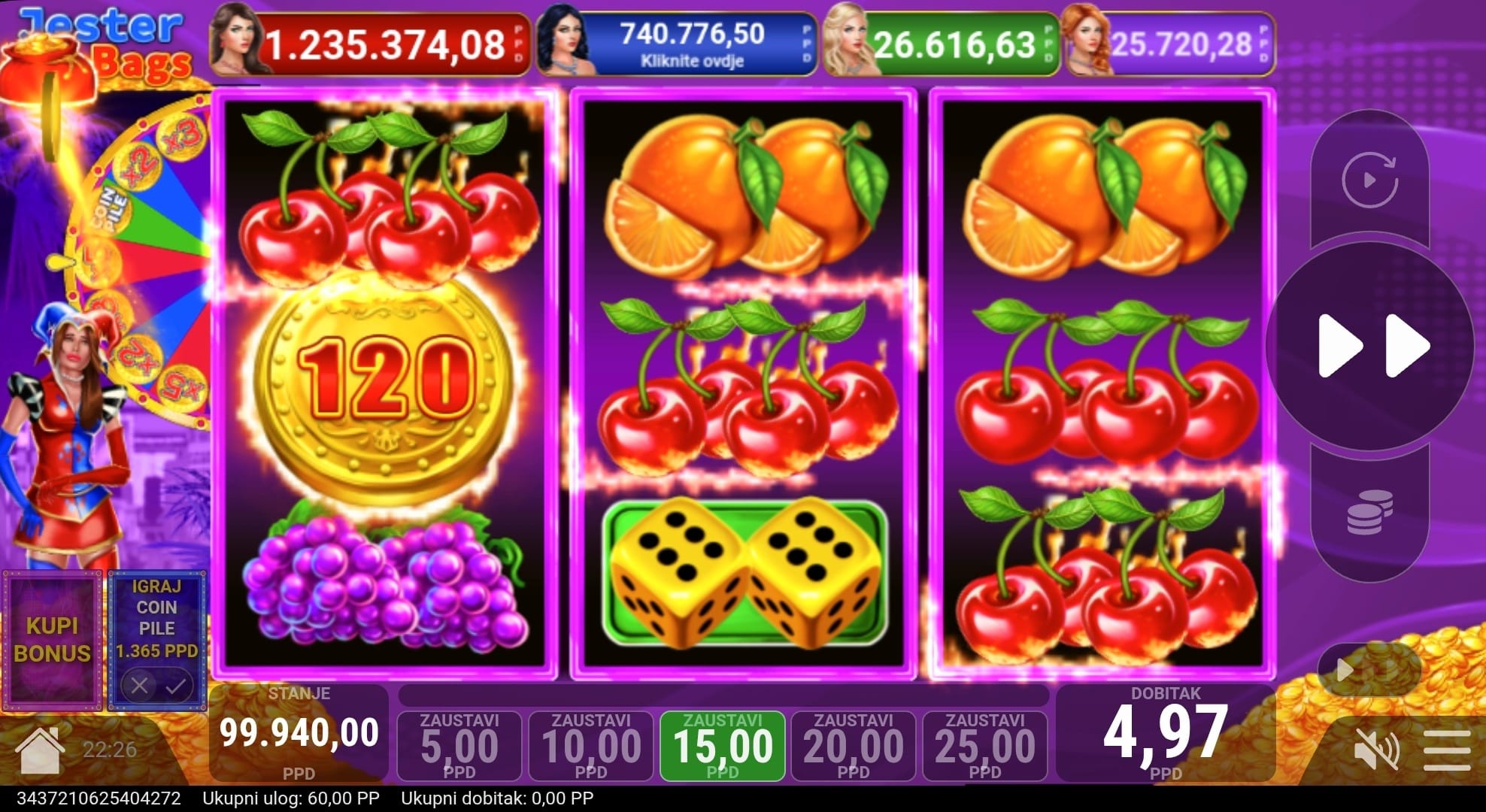Click the small turbo play pill icon
Image resolution: width=1486 pixels, height=812 pixels.
[1369, 668]
